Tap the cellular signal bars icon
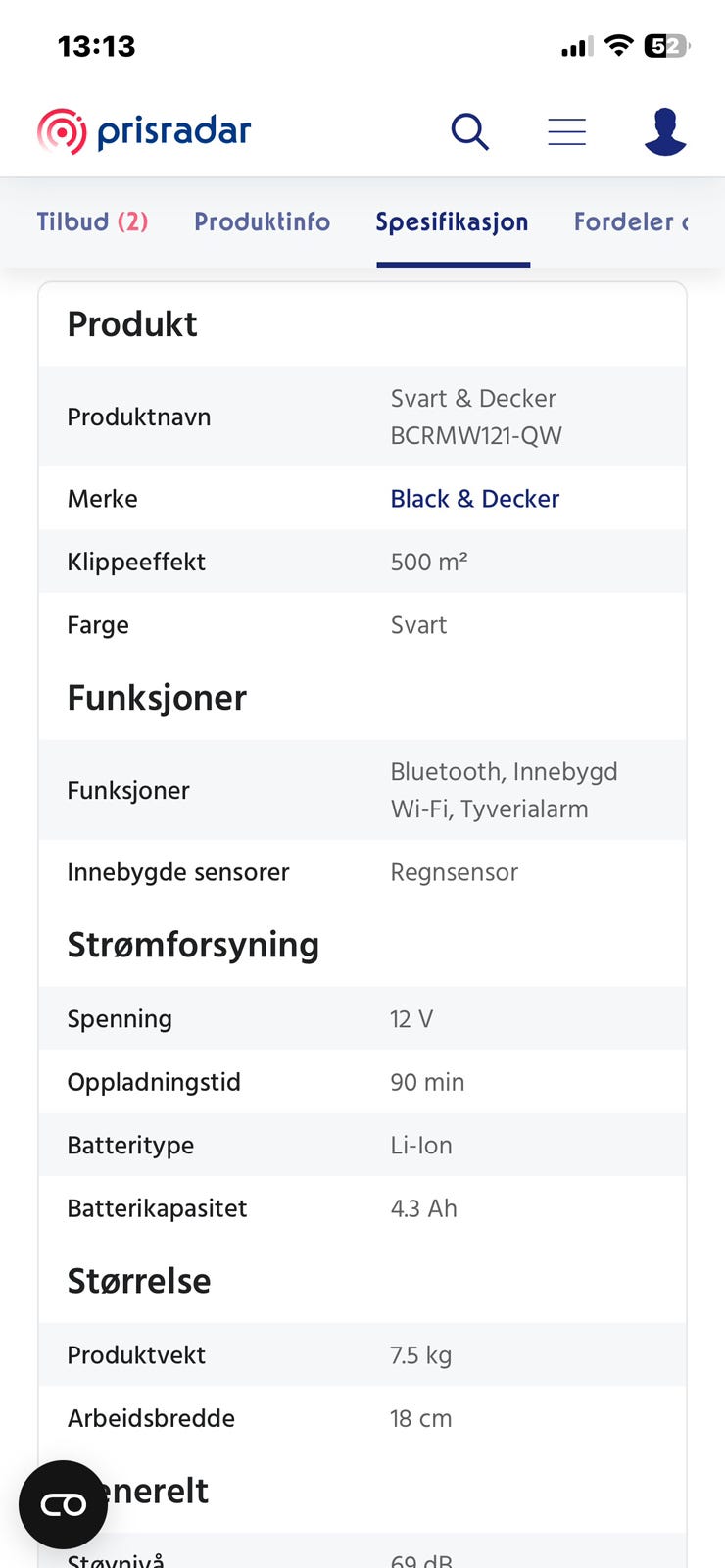 coord(577,46)
